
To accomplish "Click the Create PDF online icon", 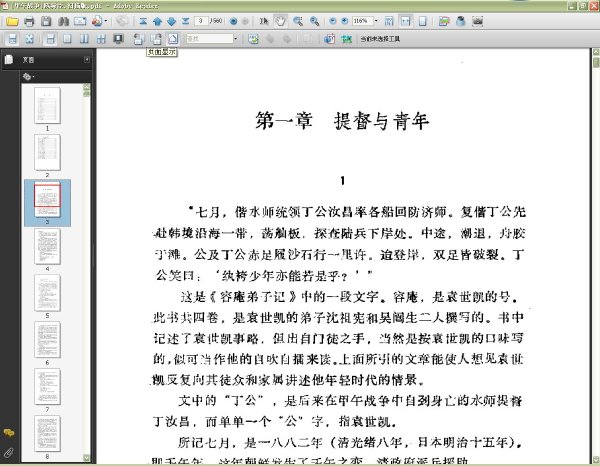I will tap(97, 21).
